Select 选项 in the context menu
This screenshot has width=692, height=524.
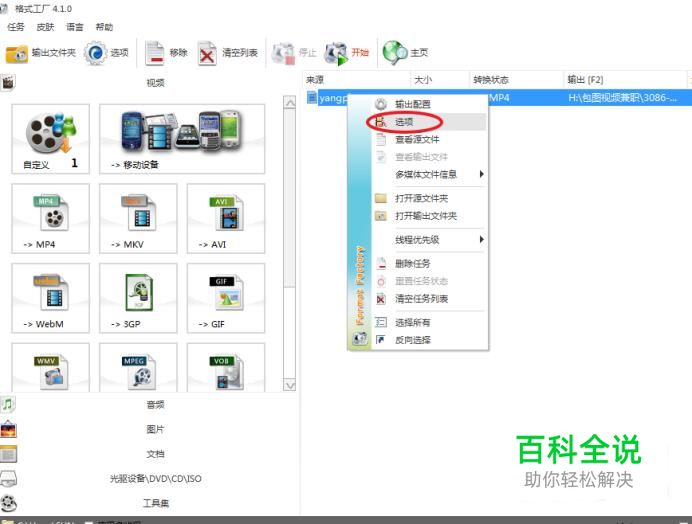click(x=429, y=122)
